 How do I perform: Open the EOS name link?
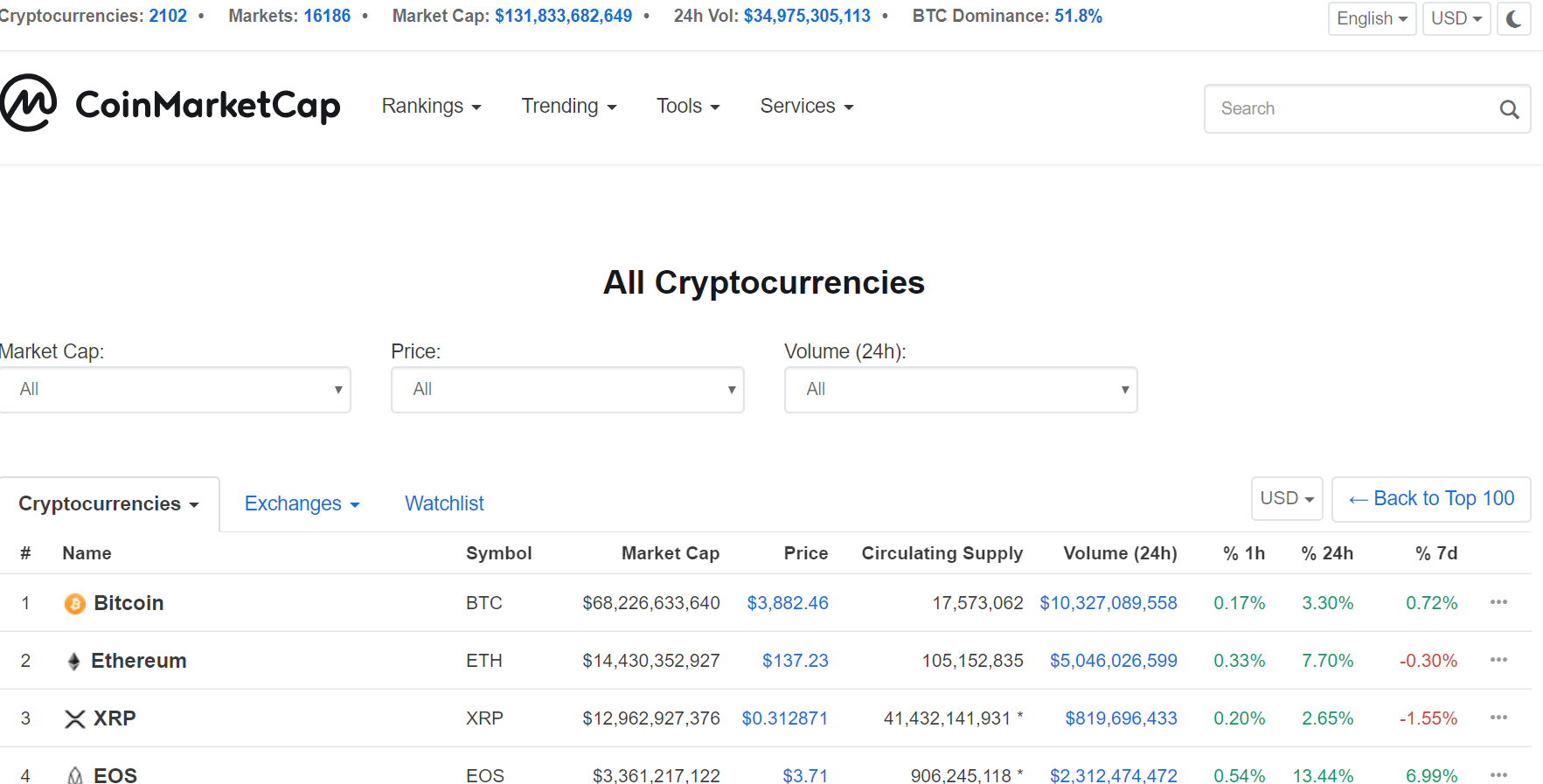coord(115,775)
